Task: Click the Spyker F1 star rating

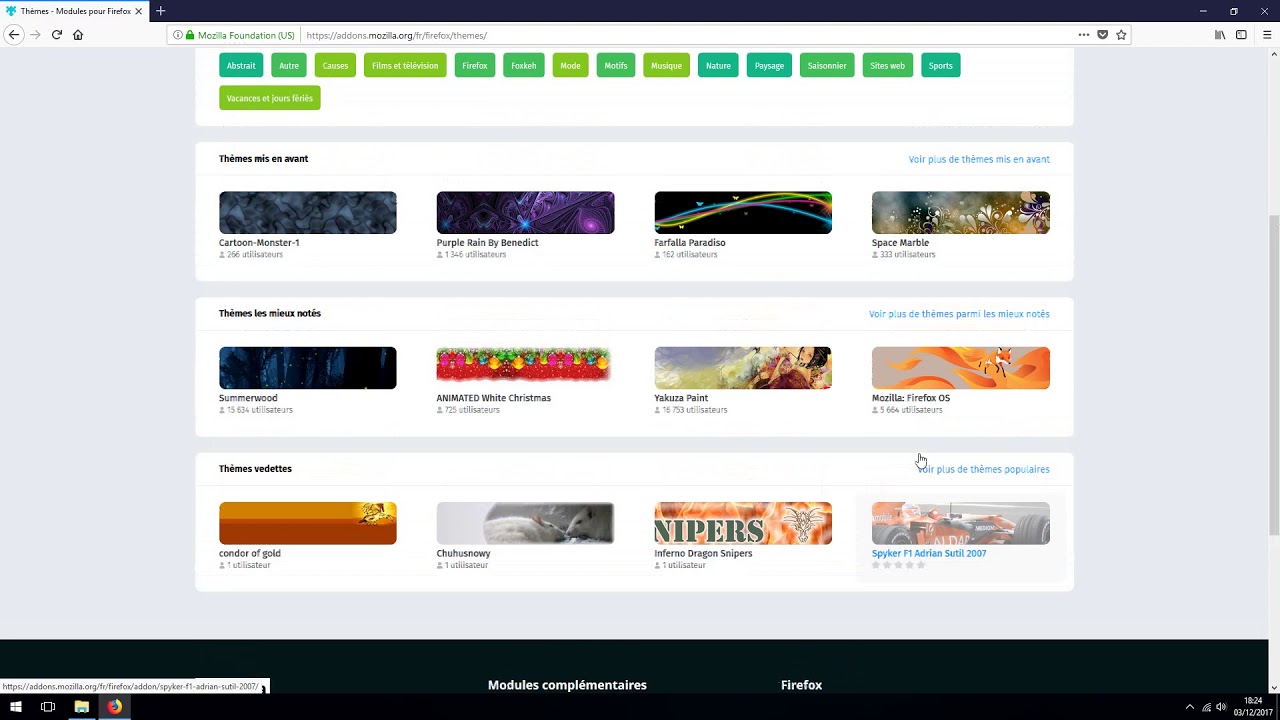Action: coord(899,565)
